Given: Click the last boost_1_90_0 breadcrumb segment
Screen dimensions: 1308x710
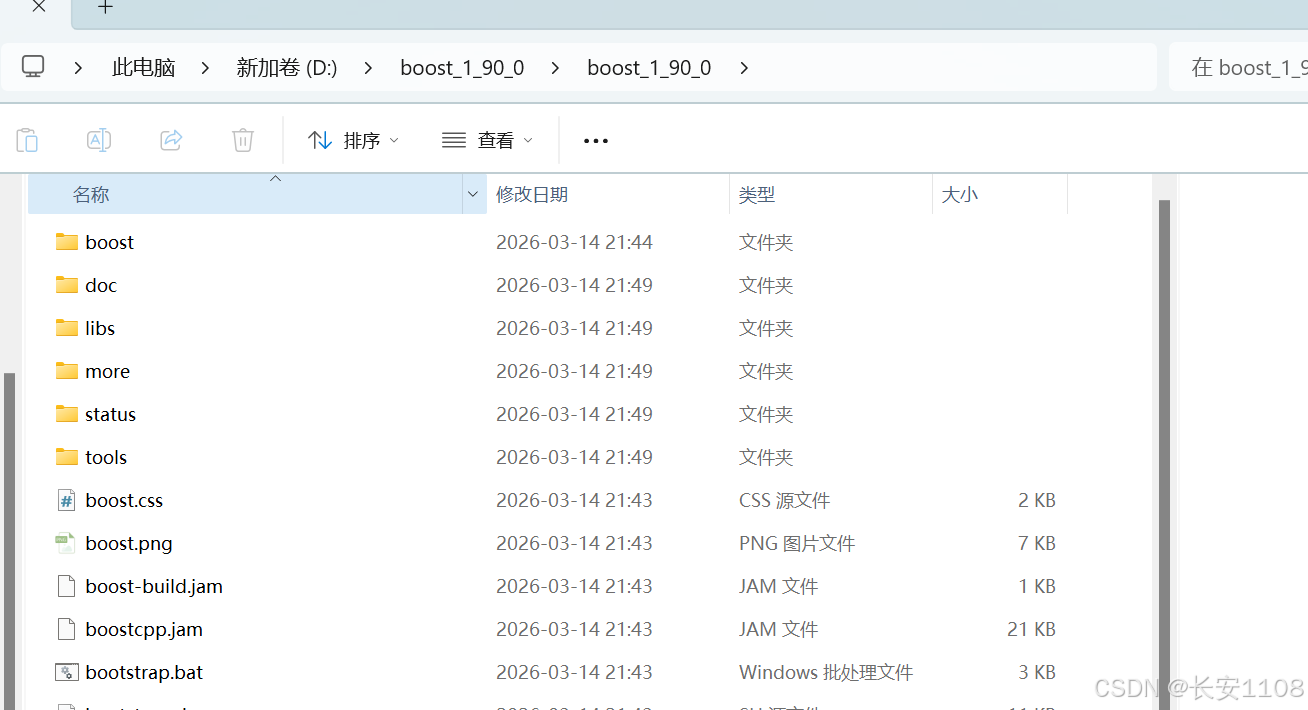Looking at the screenshot, I should pos(649,68).
